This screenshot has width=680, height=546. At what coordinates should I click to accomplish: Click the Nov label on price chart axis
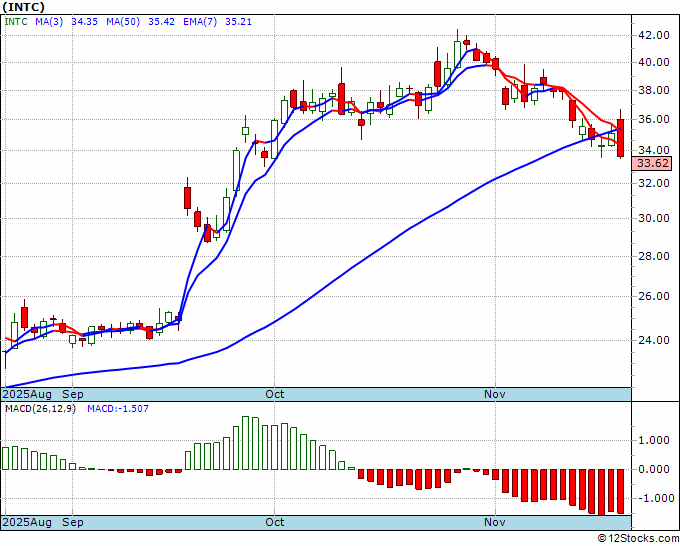495,394
